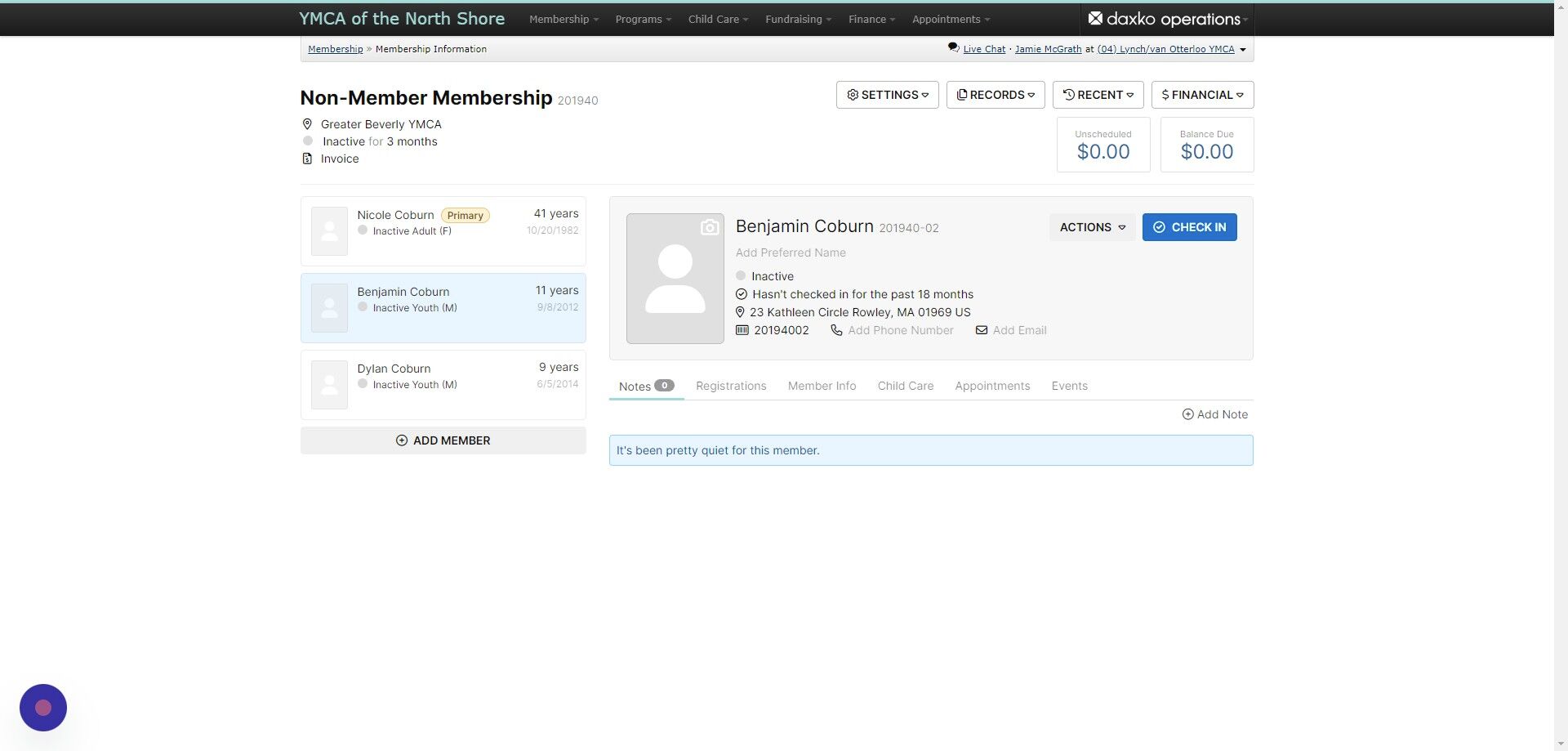Image resolution: width=1568 pixels, height=751 pixels.
Task: Click the phone icon beside Add Phone Number
Action: pyautogui.click(x=836, y=330)
